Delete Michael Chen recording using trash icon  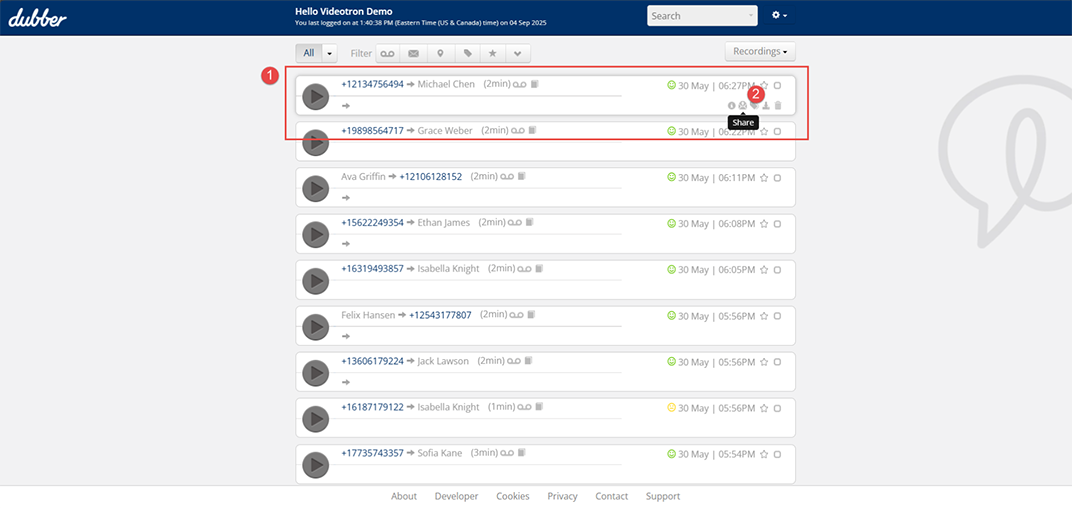778,105
